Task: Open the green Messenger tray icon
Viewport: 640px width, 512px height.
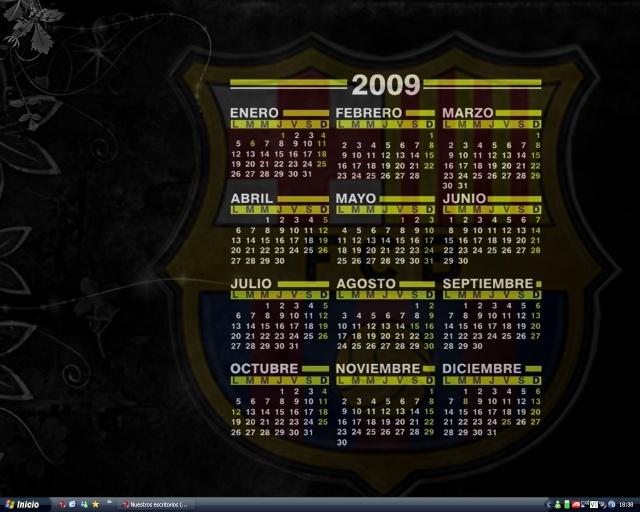Action: (558, 505)
